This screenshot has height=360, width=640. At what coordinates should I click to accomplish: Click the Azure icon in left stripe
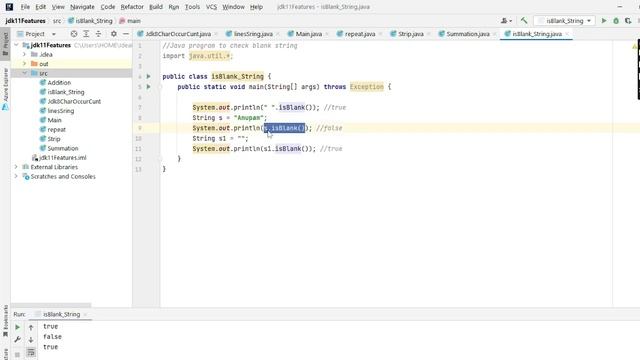tap(5, 107)
